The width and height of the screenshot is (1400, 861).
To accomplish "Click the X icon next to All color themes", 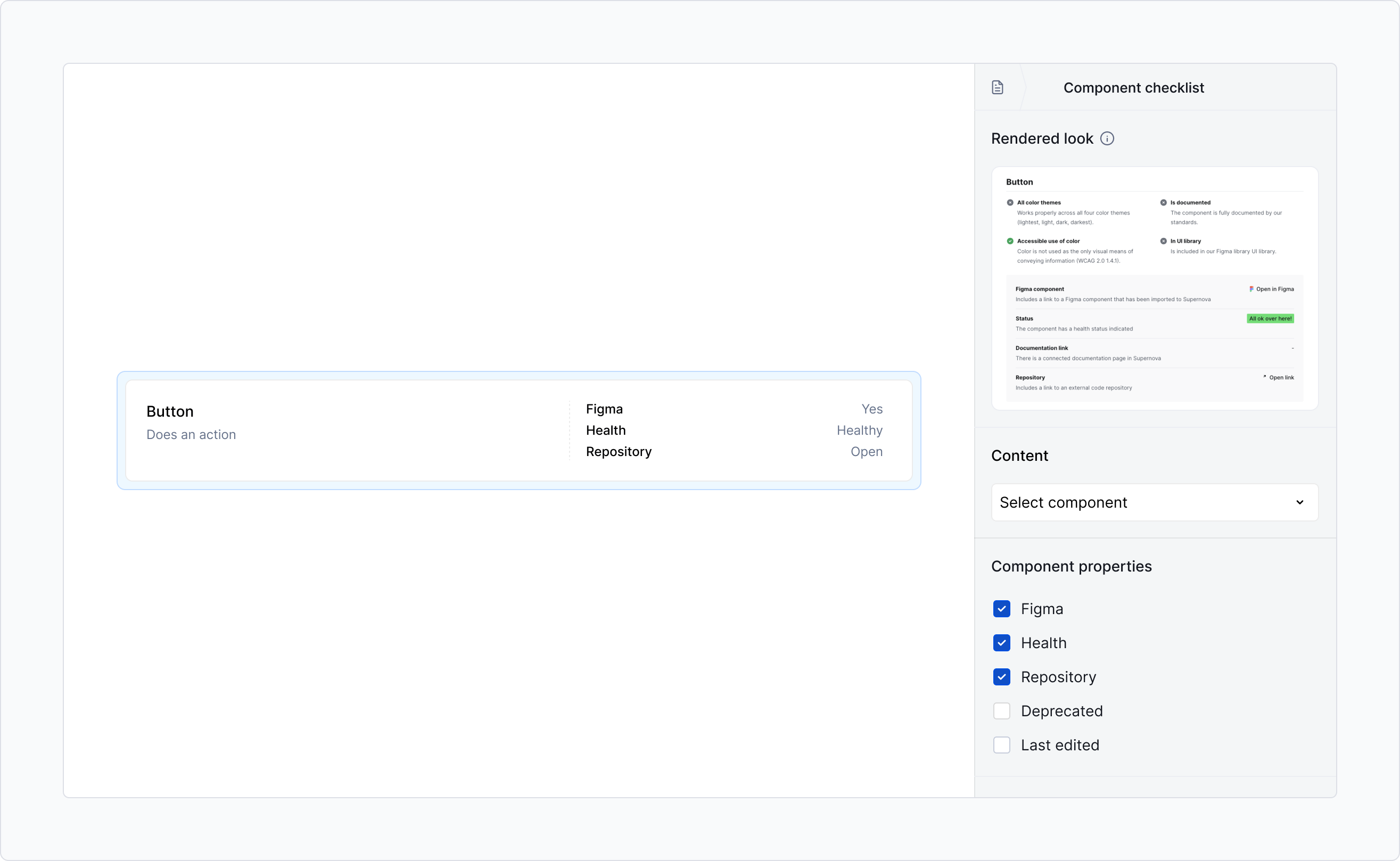I will point(1010,203).
